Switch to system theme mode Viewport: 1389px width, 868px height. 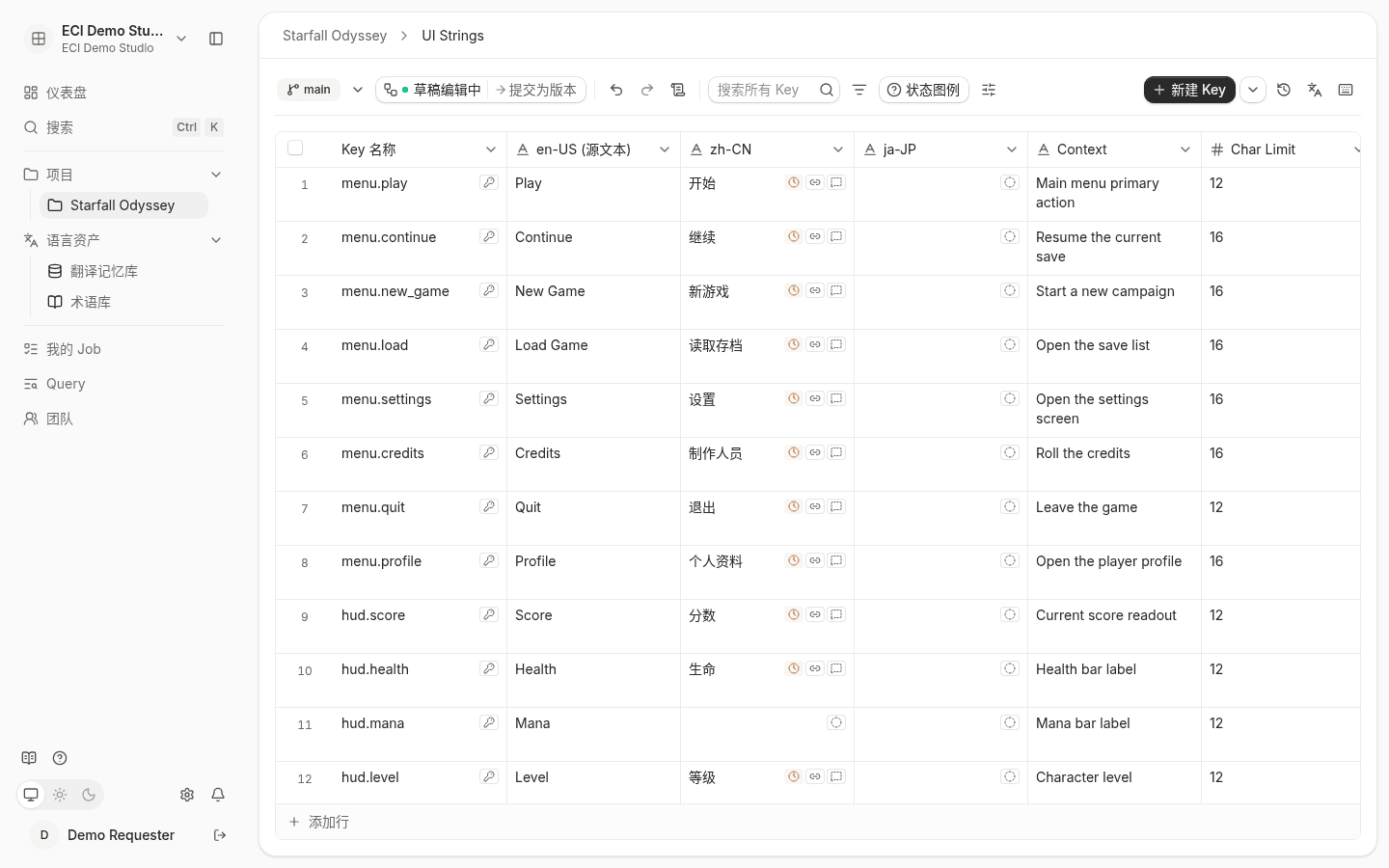(31, 795)
